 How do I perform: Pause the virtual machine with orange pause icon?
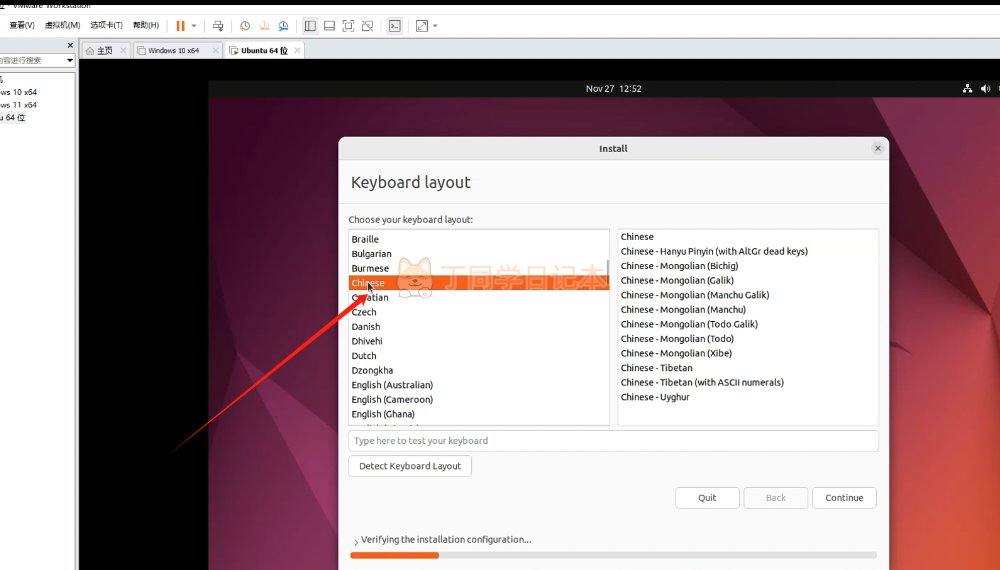click(x=180, y=26)
